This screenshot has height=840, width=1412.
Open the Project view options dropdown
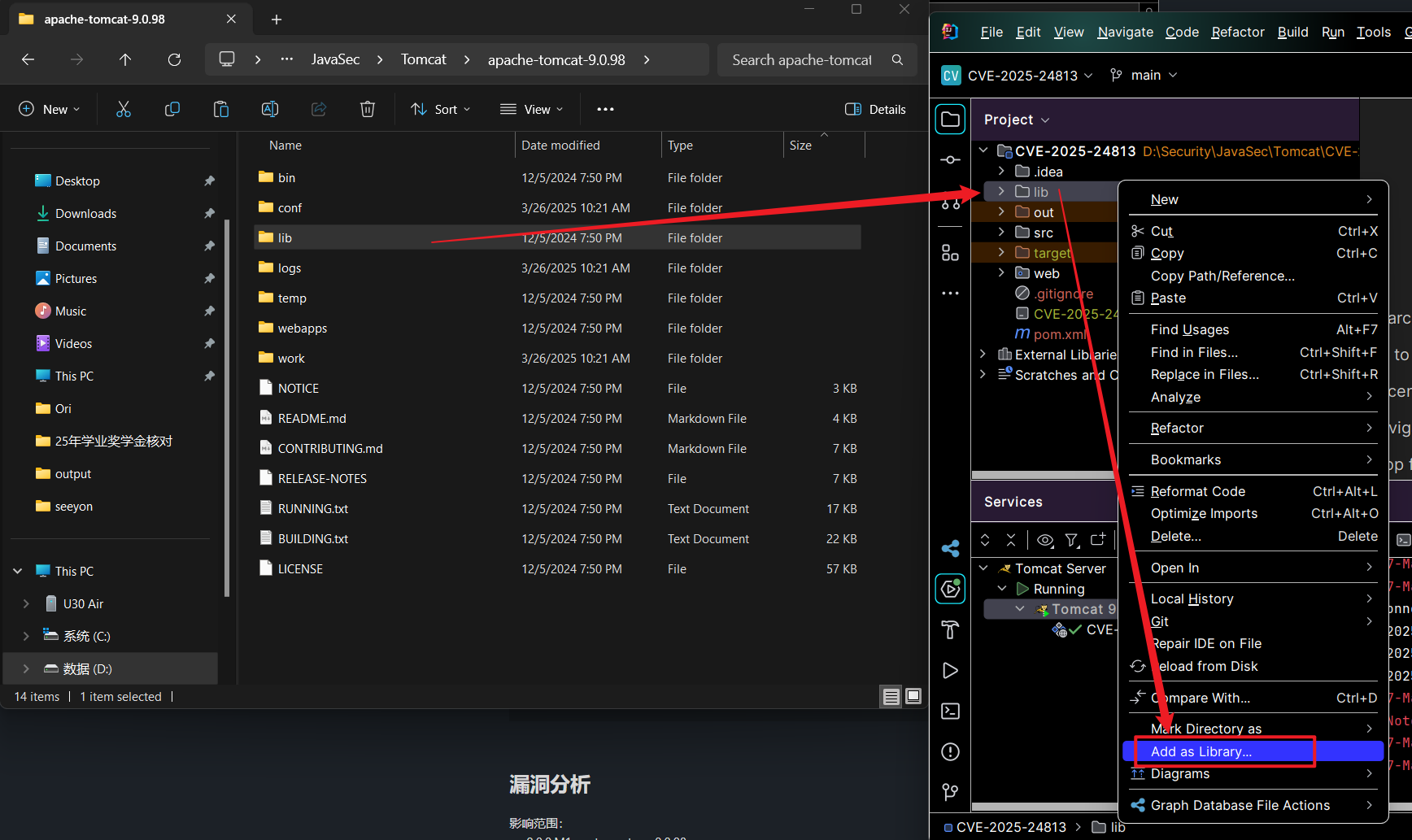[x=1017, y=120]
